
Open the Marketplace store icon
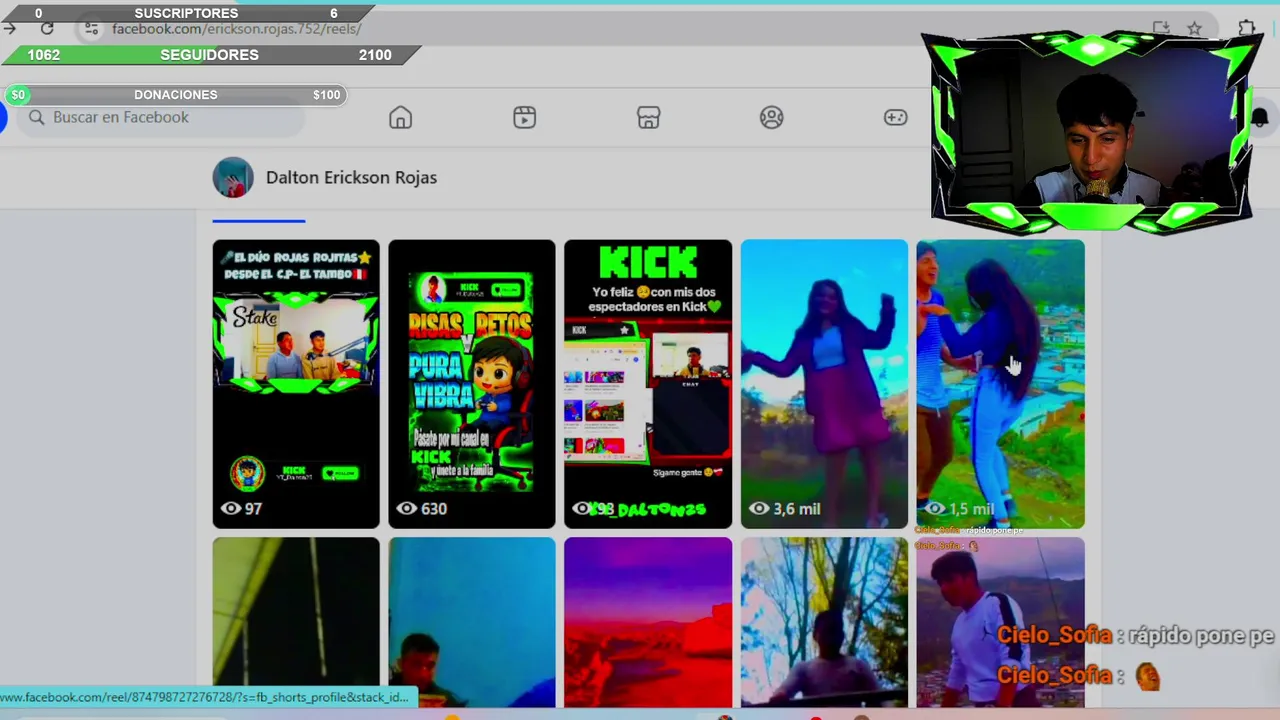648,118
